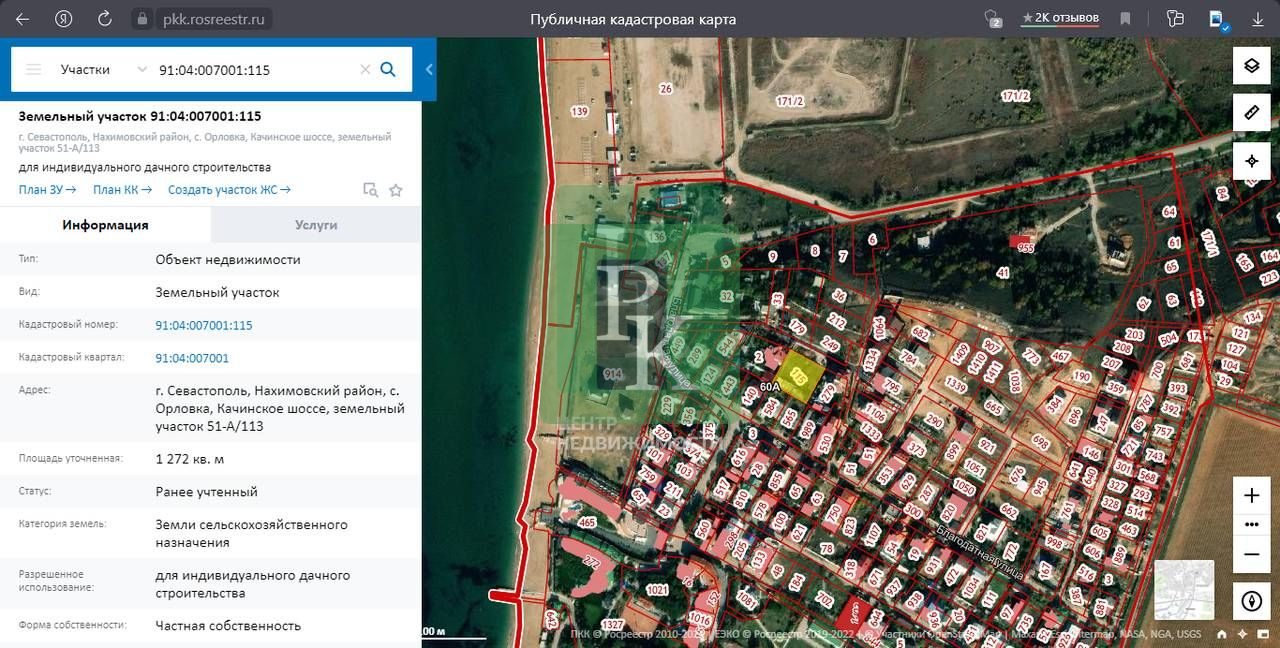Click the locate position crosshair button

pos(1251,160)
